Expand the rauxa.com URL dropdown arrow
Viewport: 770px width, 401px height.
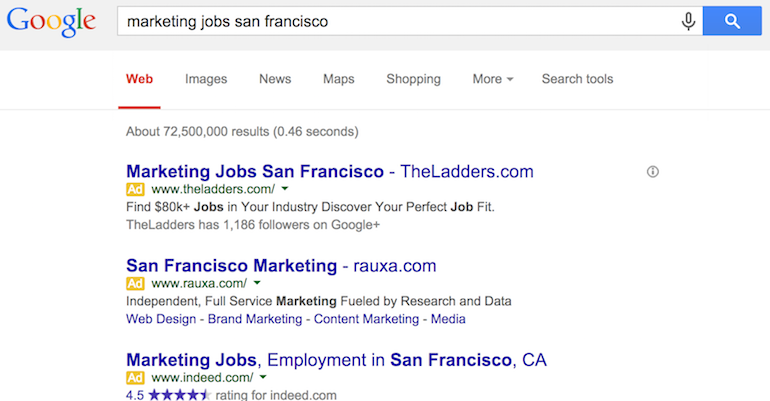click(257, 283)
